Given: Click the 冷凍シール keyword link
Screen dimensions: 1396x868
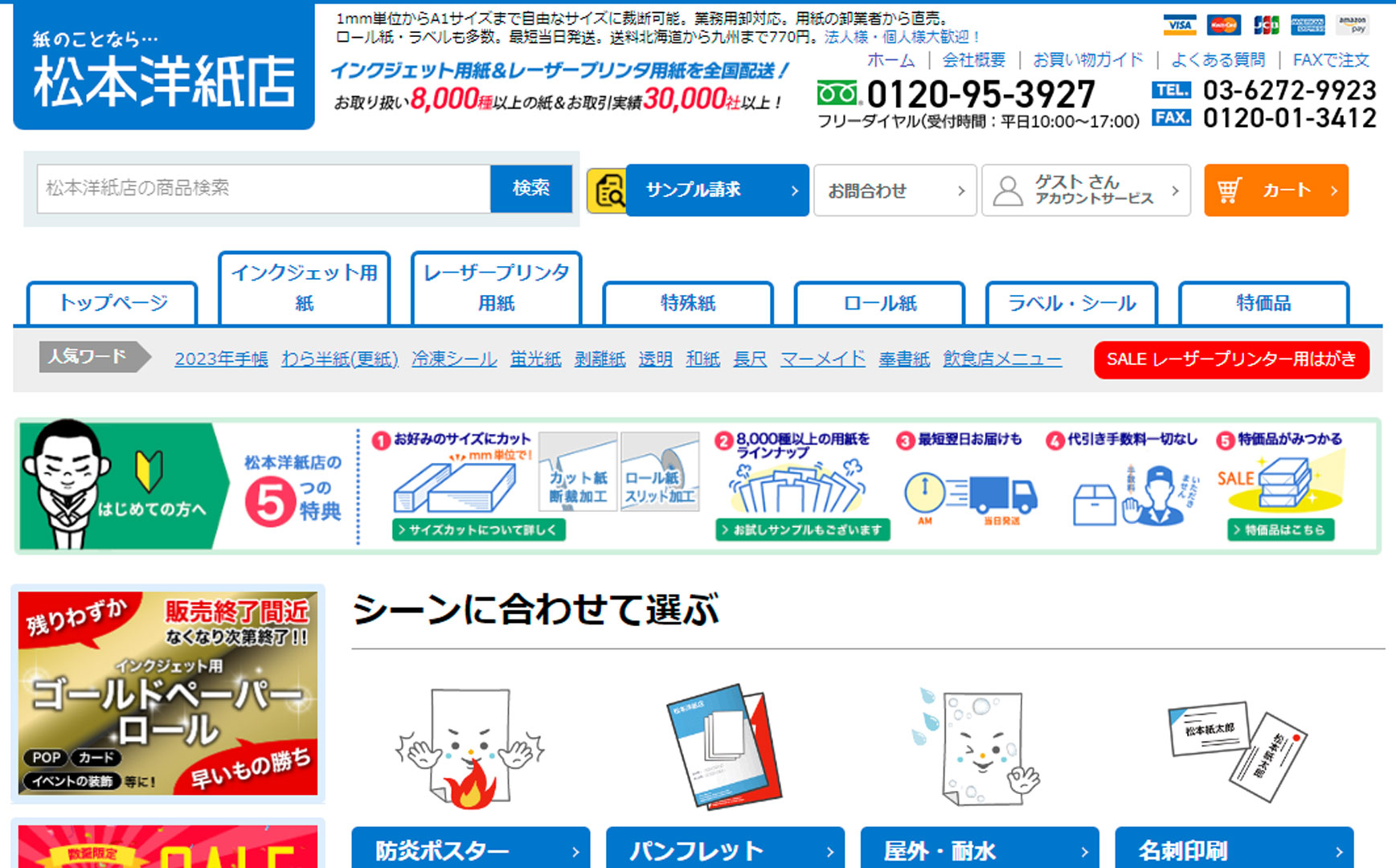Looking at the screenshot, I should click(454, 359).
